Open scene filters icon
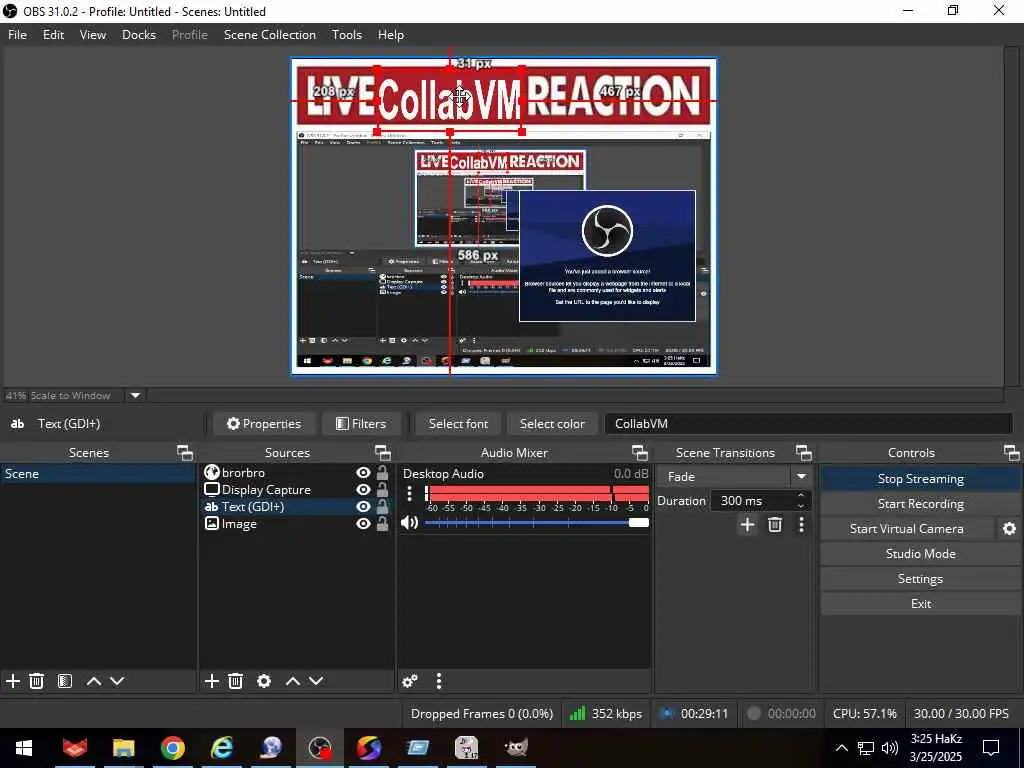This screenshot has height=768, width=1024. 65,681
